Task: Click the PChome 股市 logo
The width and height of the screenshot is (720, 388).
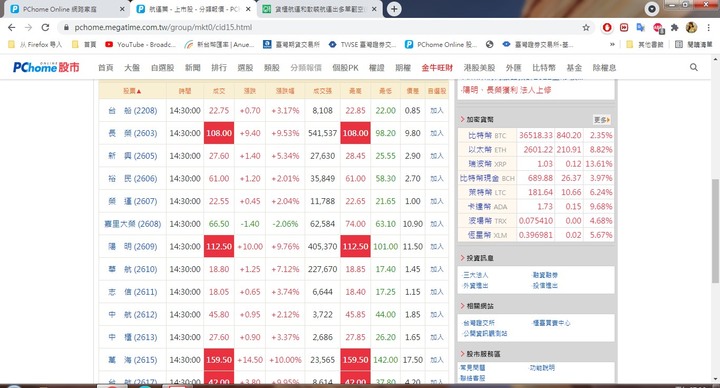Action: pyautogui.click(x=46, y=67)
